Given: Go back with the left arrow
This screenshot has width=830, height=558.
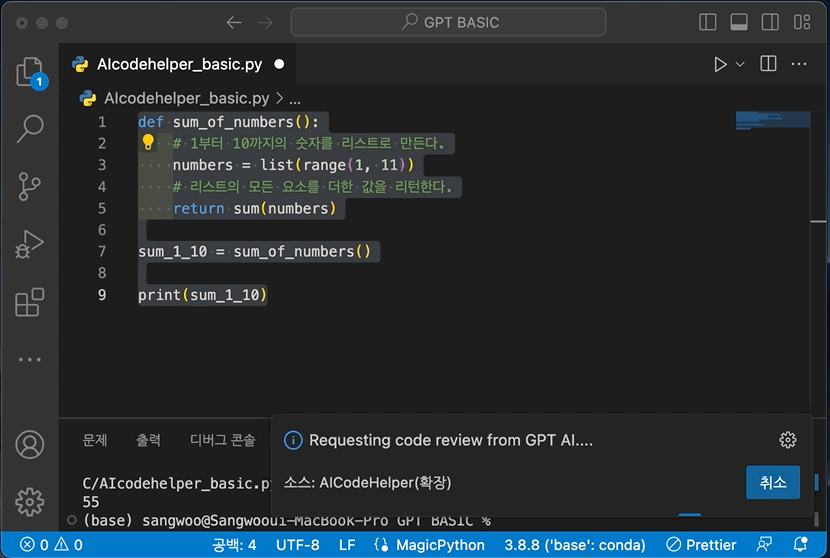Looking at the screenshot, I should 233,22.
